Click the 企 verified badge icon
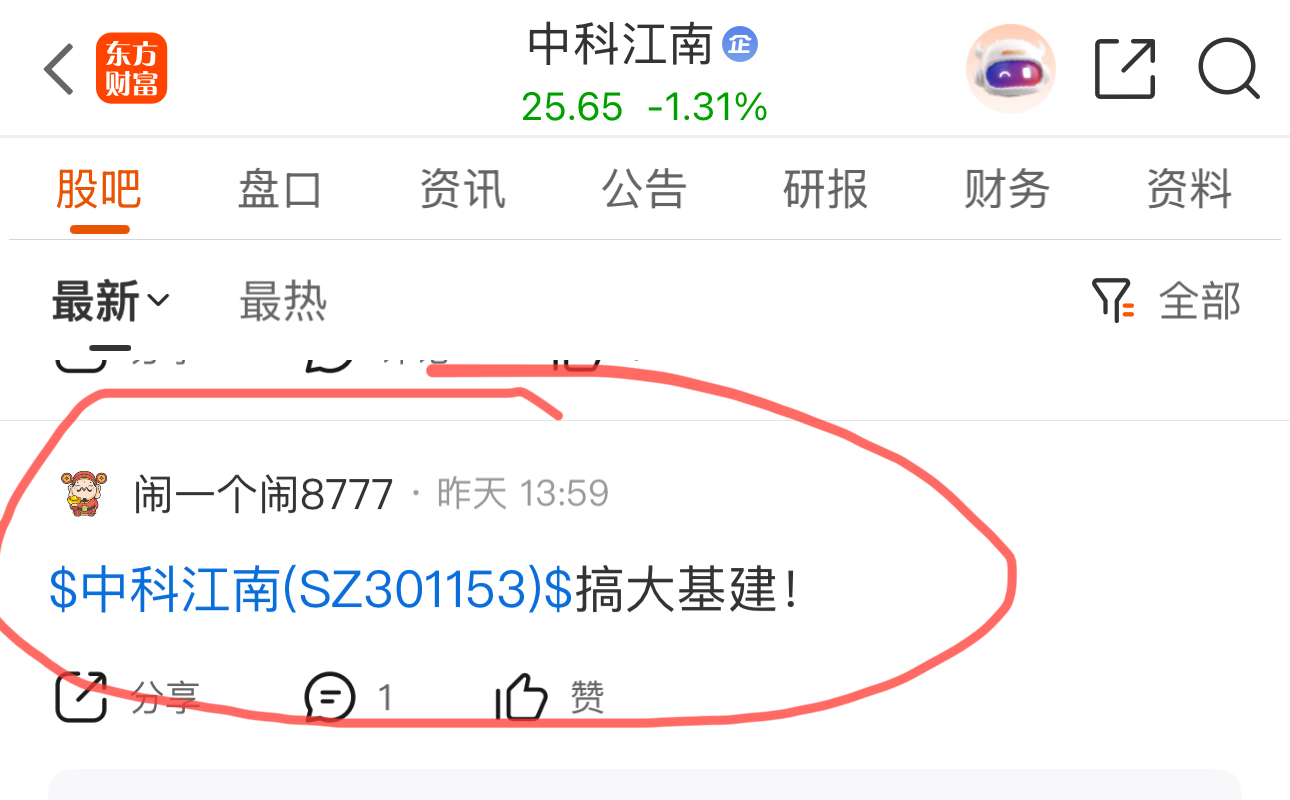Image resolution: width=1290 pixels, height=800 pixels. point(740,44)
